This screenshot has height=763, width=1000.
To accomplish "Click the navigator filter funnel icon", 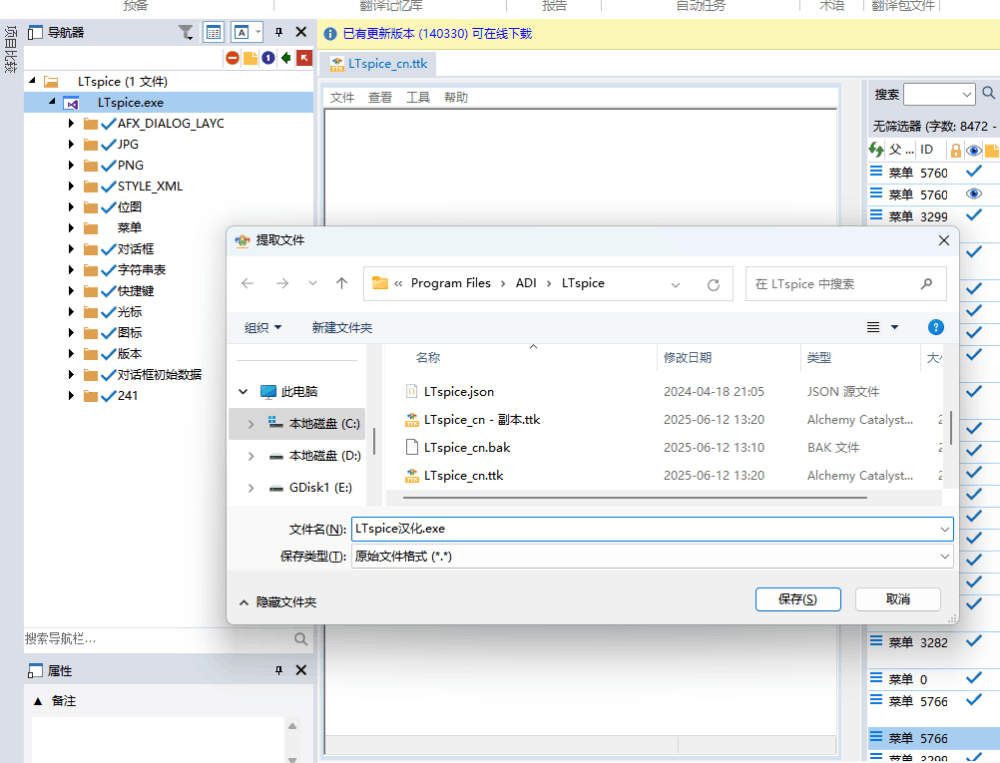I will [186, 33].
